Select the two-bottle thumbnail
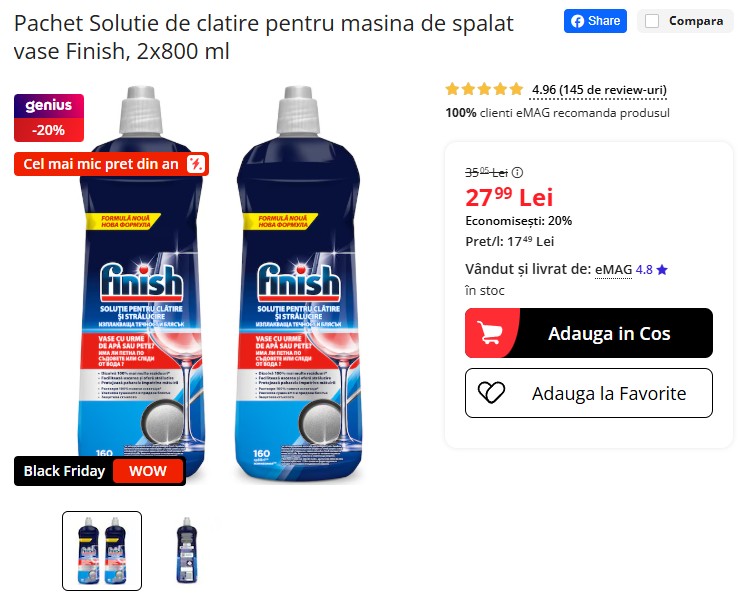 (102, 551)
